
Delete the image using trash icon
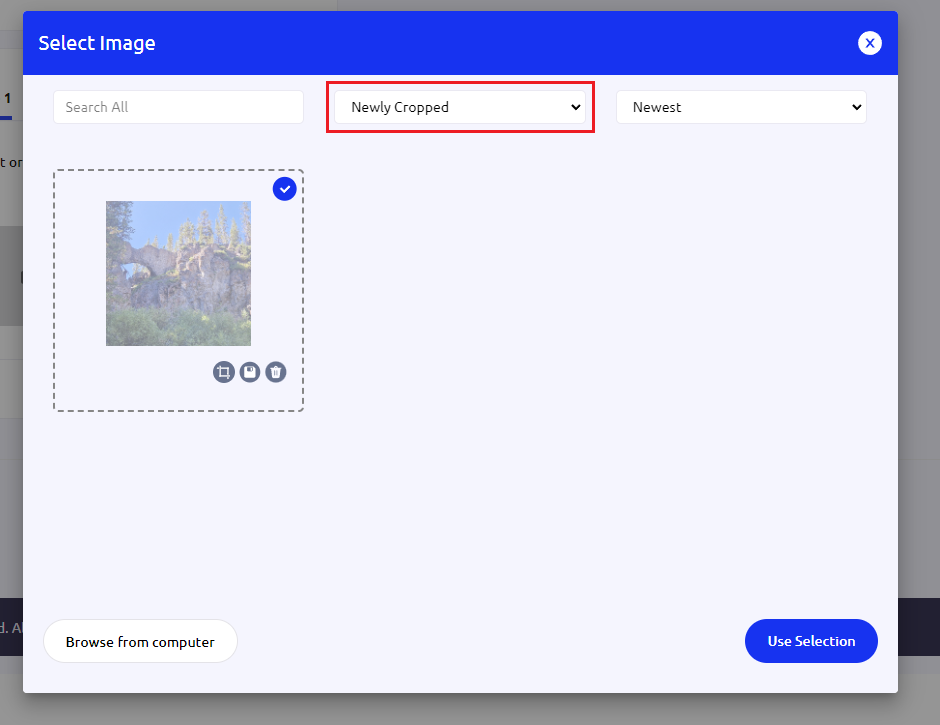276,372
